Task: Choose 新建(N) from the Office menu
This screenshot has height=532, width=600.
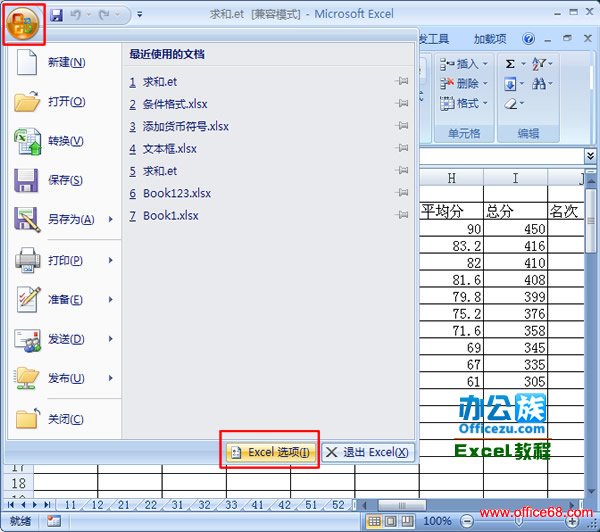Action: 66,62
